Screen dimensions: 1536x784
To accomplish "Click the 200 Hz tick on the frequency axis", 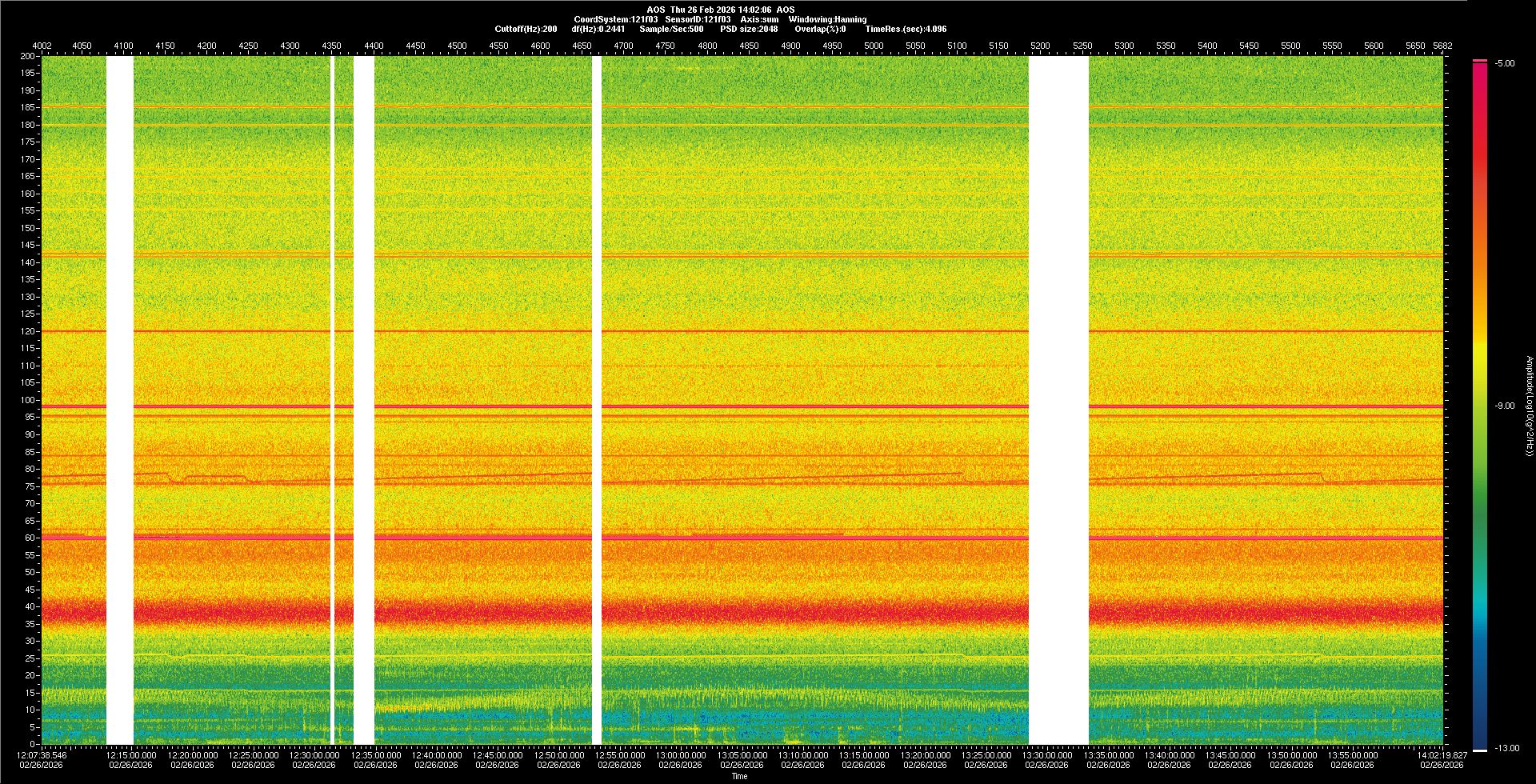I will coord(27,56).
